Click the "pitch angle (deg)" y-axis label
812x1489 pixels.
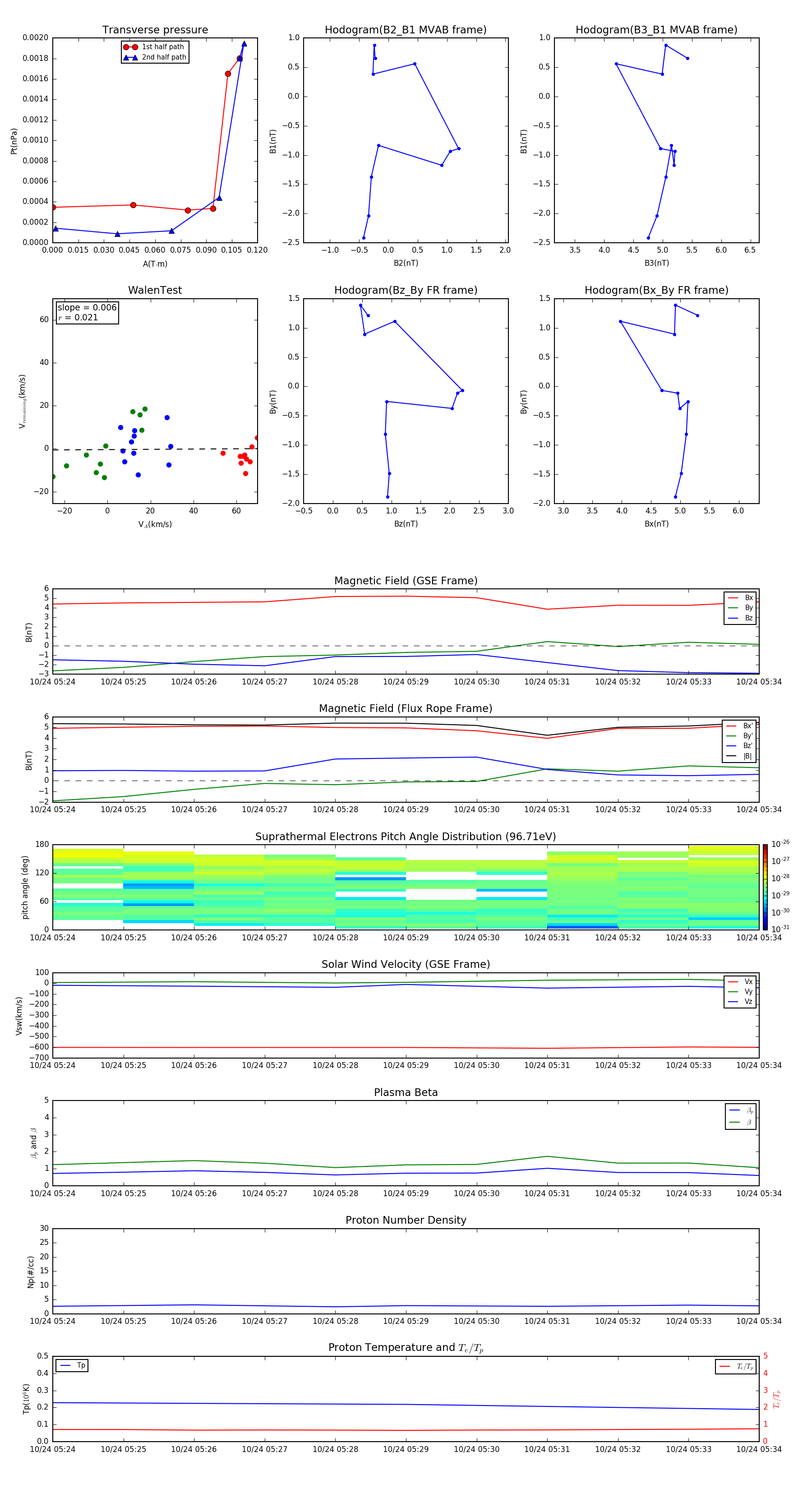pos(25,887)
